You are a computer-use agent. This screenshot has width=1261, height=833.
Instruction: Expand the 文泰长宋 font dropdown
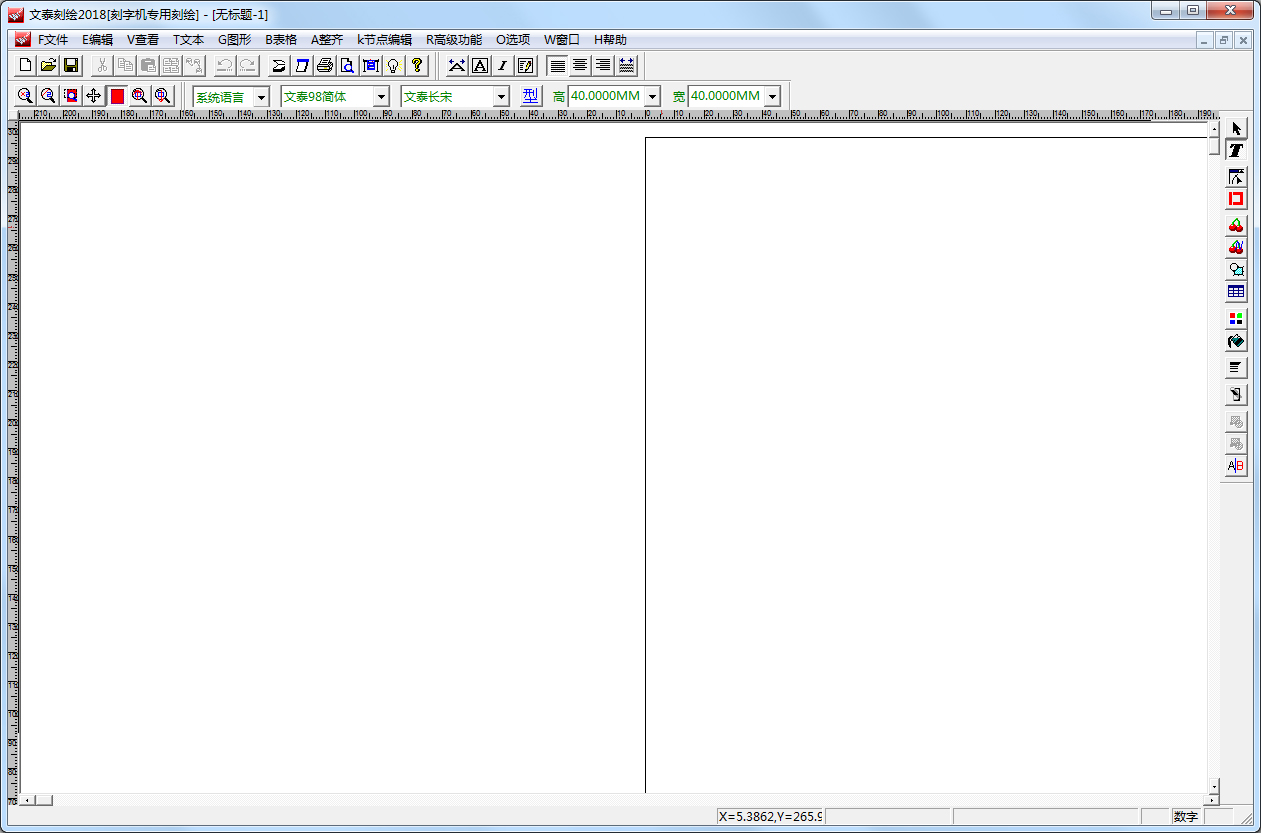coord(501,97)
